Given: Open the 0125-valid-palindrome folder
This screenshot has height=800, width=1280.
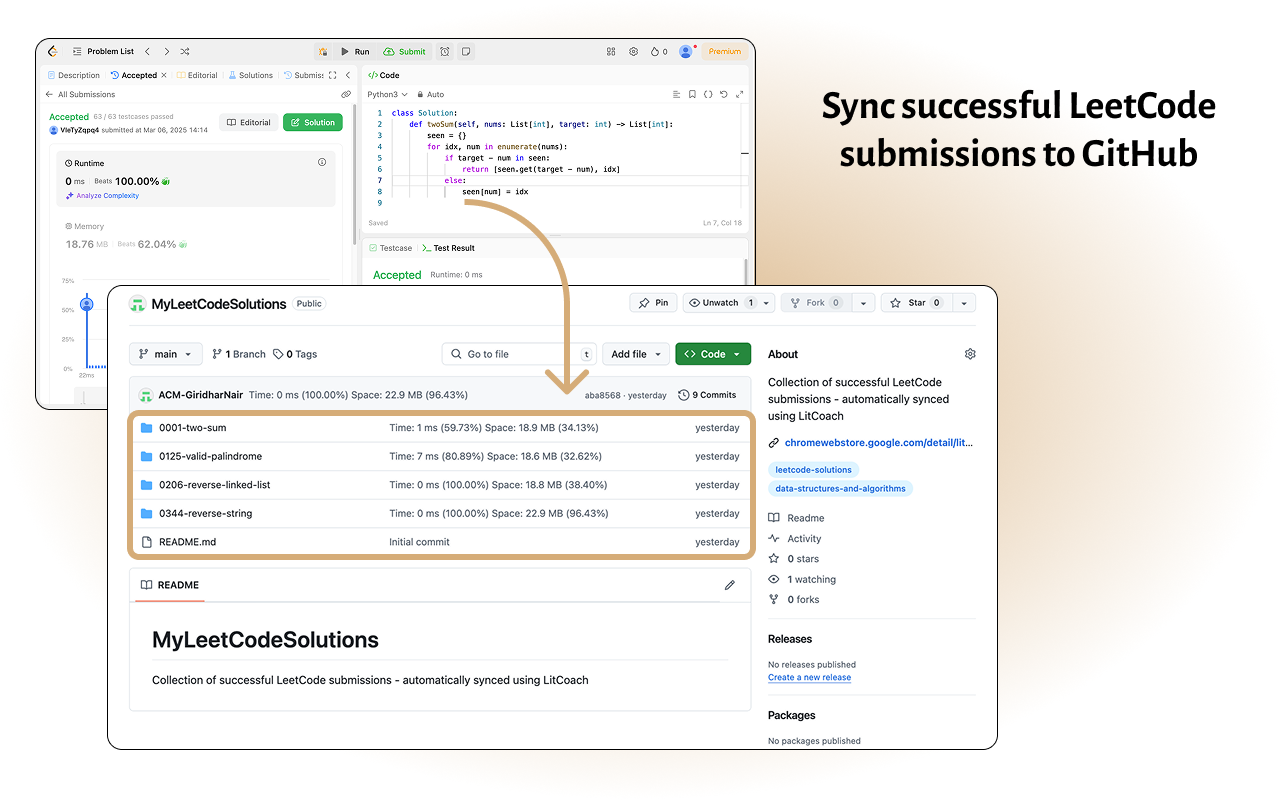Looking at the screenshot, I should click(x=210, y=456).
